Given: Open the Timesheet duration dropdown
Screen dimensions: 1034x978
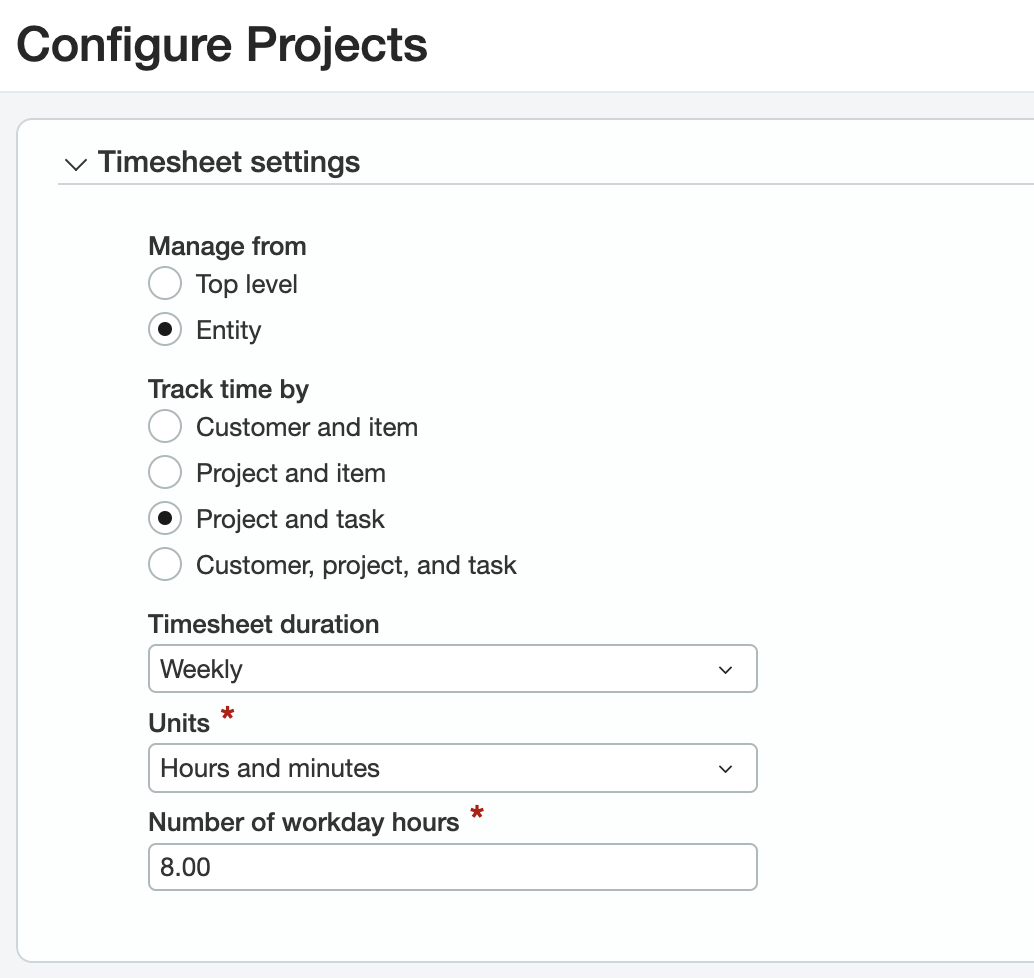Looking at the screenshot, I should (x=452, y=668).
